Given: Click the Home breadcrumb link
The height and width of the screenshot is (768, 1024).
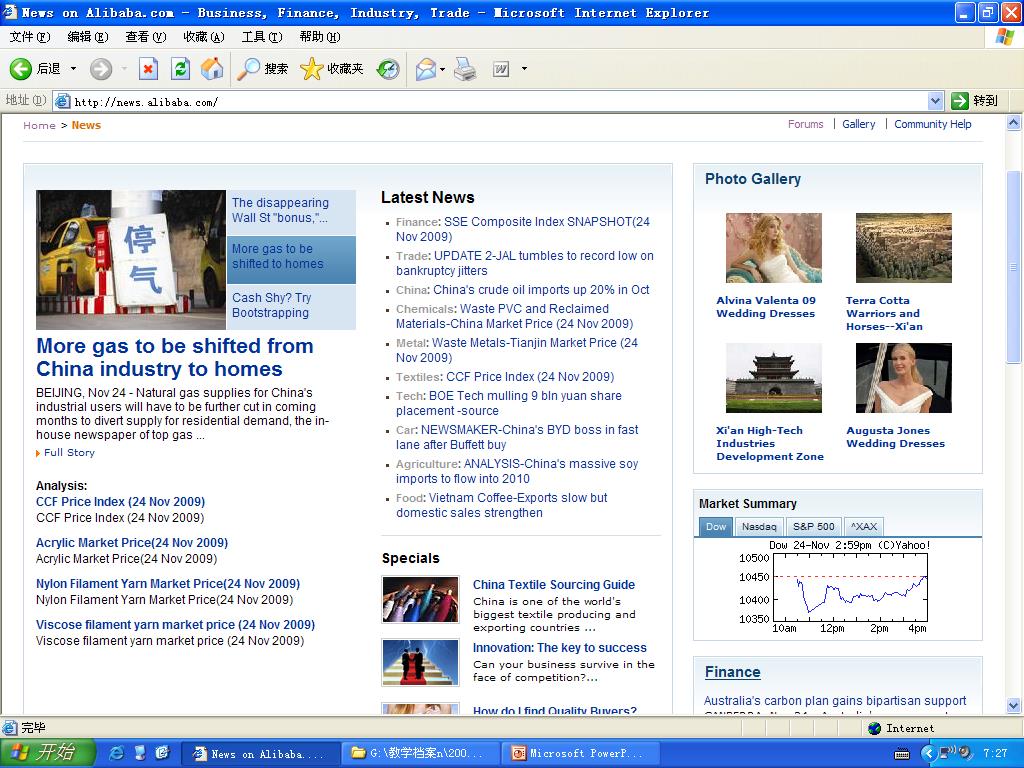Looking at the screenshot, I should tap(39, 125).
